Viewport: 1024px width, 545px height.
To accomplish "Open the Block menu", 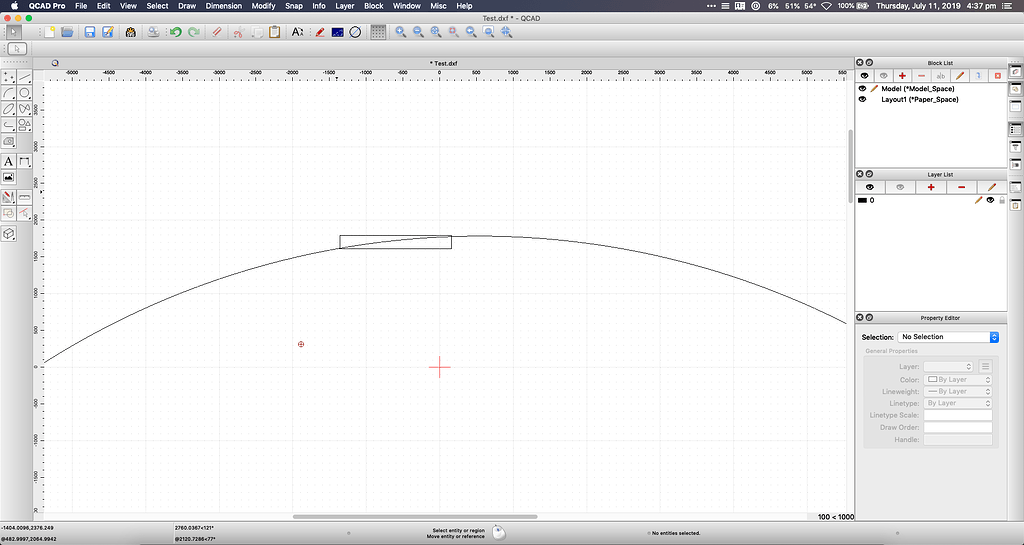I will point(374,6).
